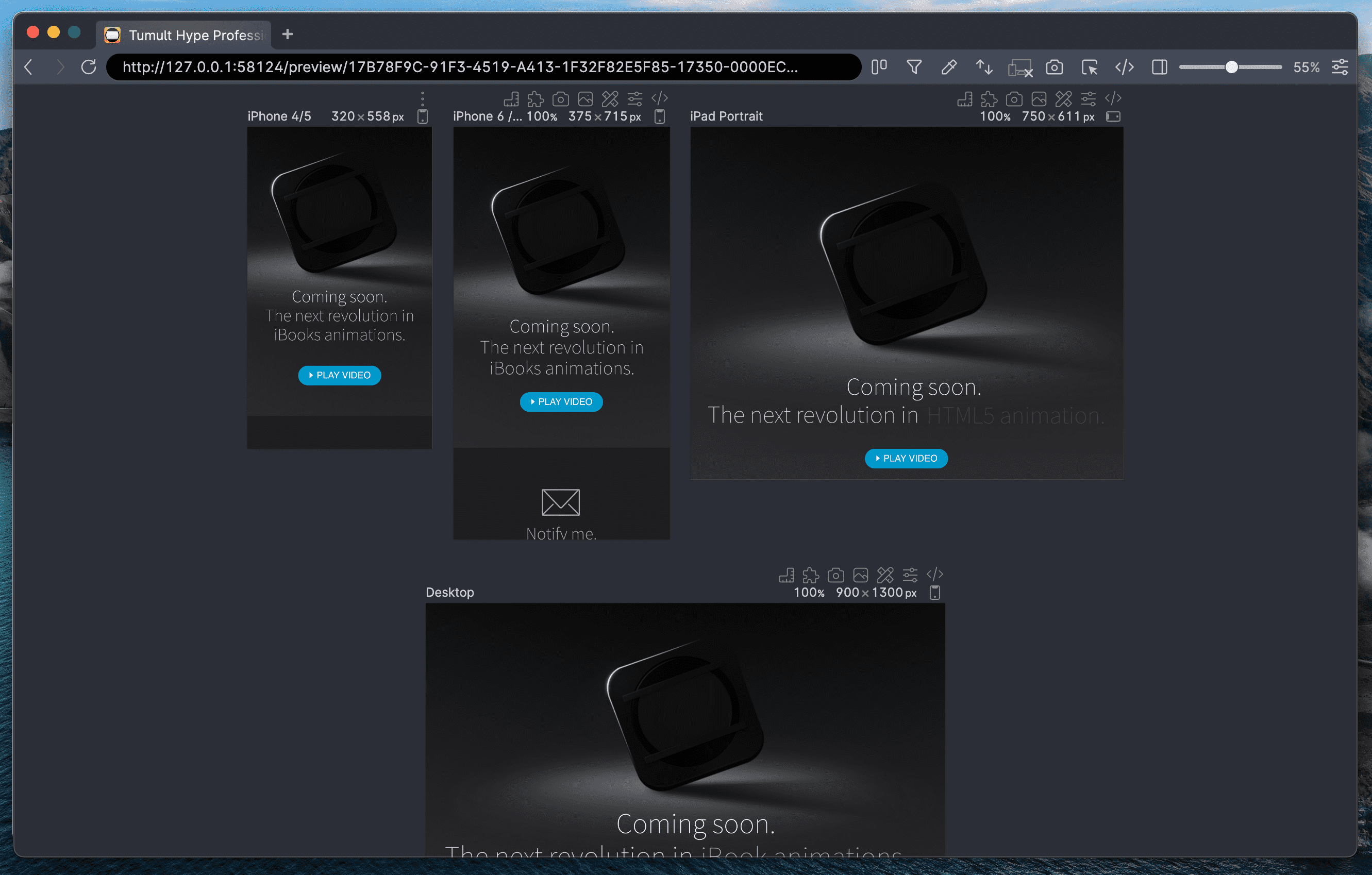Open sliders settings icon on iPad Portrait pane
The image size is (1372, 875).
pyautogui.click(x=1087, y=99)
